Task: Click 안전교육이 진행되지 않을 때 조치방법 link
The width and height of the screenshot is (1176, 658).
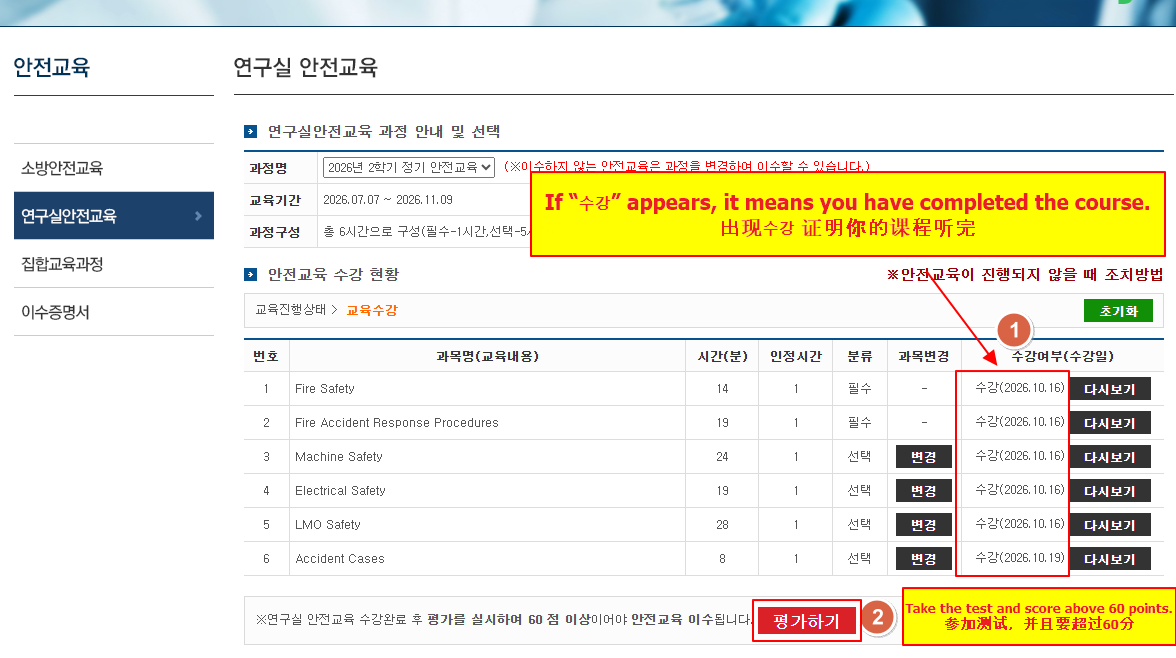Action: pyautogui.click(x=1025, y=275)
